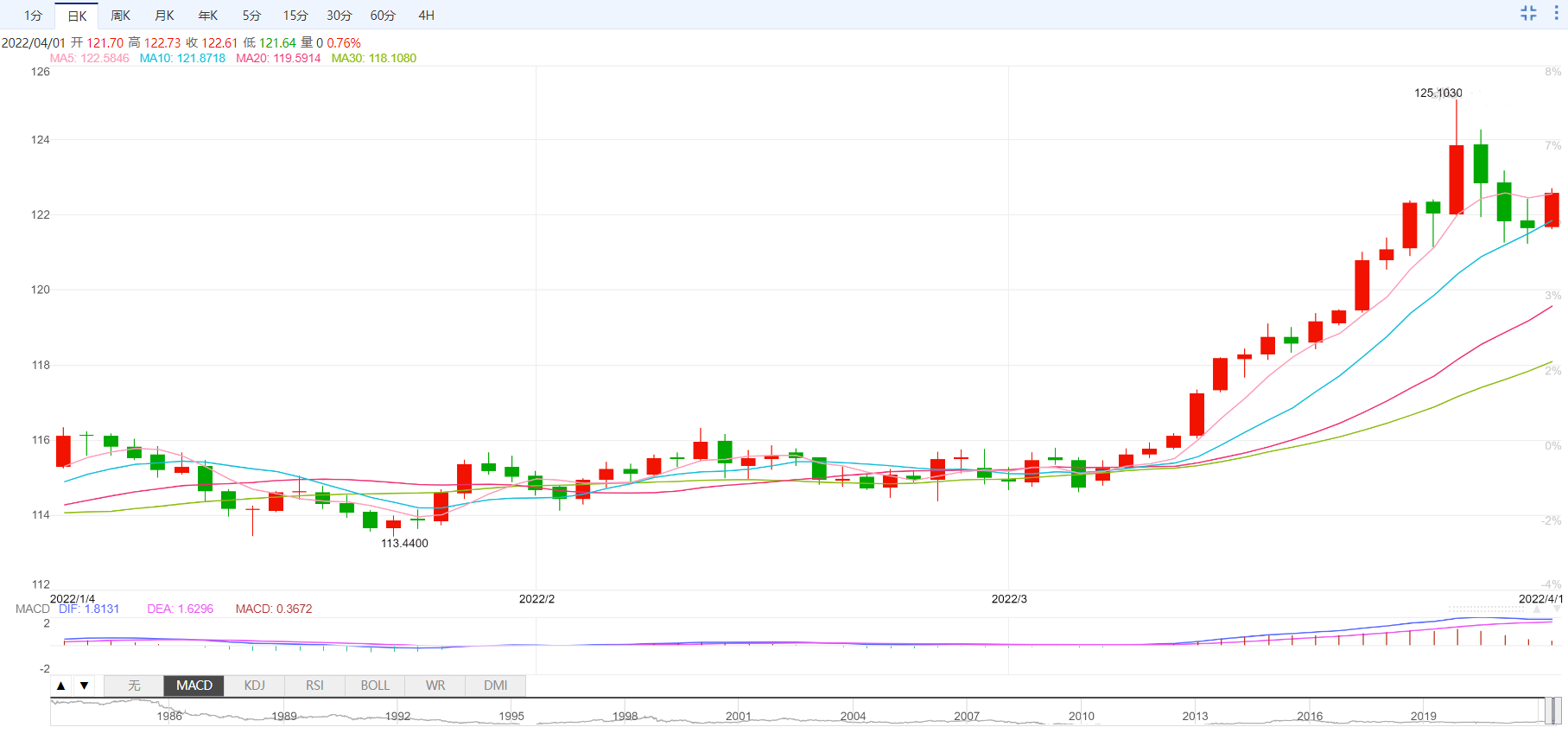Click 2007 on the overview timeline
Viewport: 1568px width, 740px height.
click(967, 716)
